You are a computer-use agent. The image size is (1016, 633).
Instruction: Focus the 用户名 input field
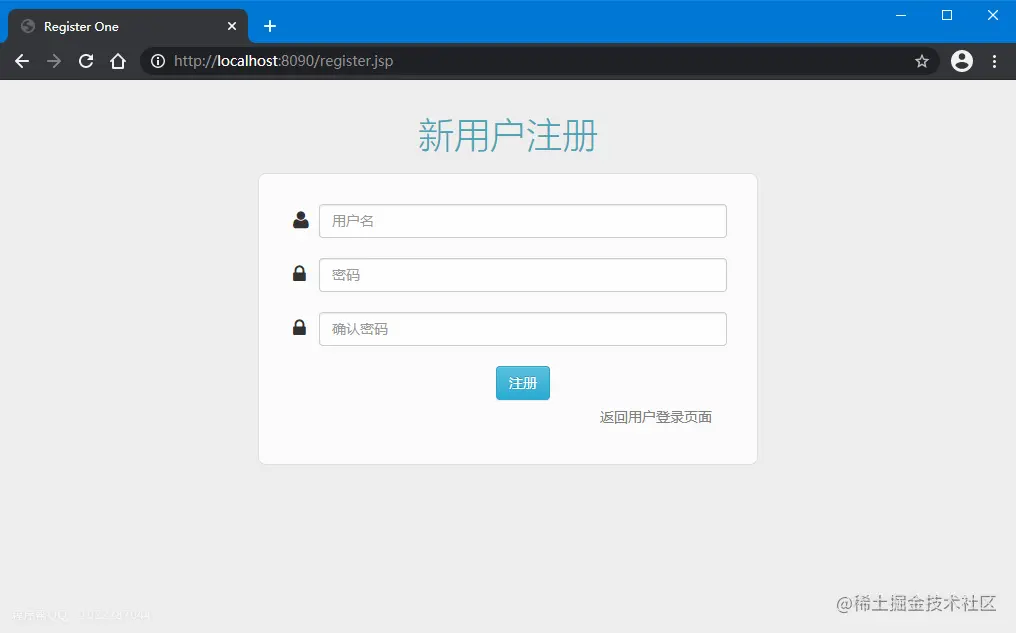(x=523, y=221)
